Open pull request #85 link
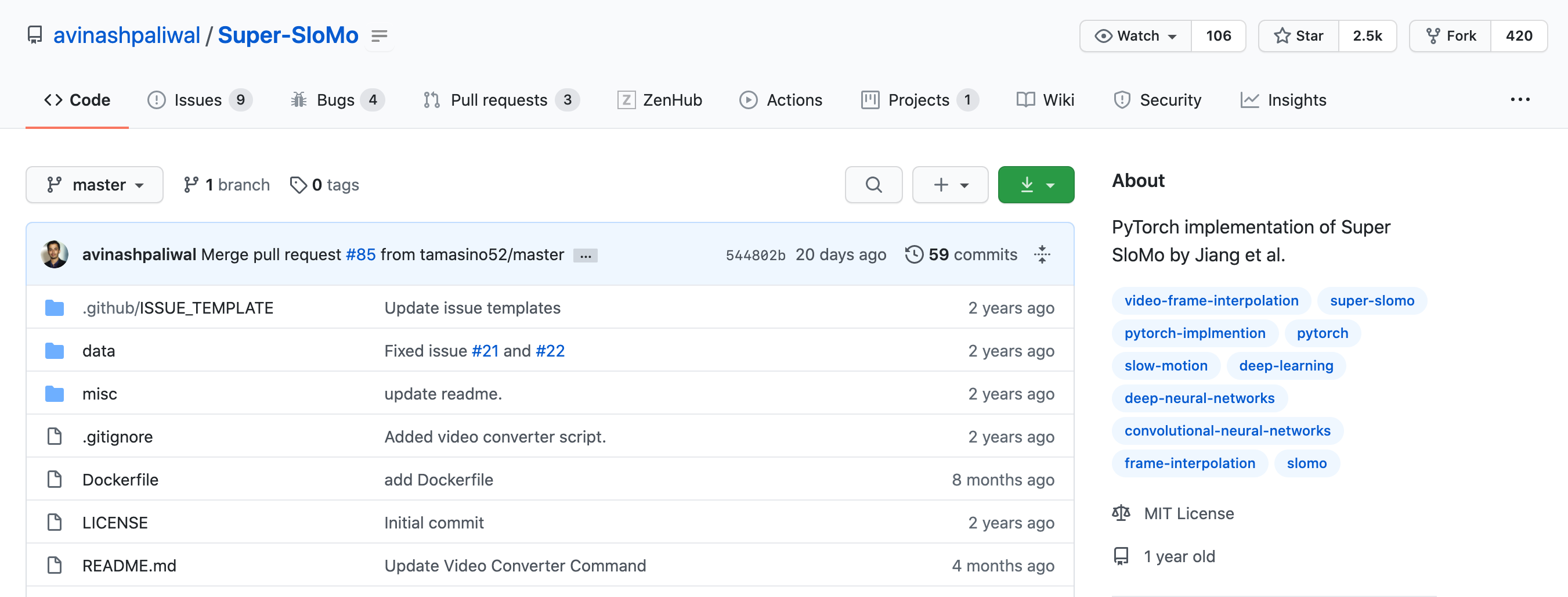 [x=360, y=254]
